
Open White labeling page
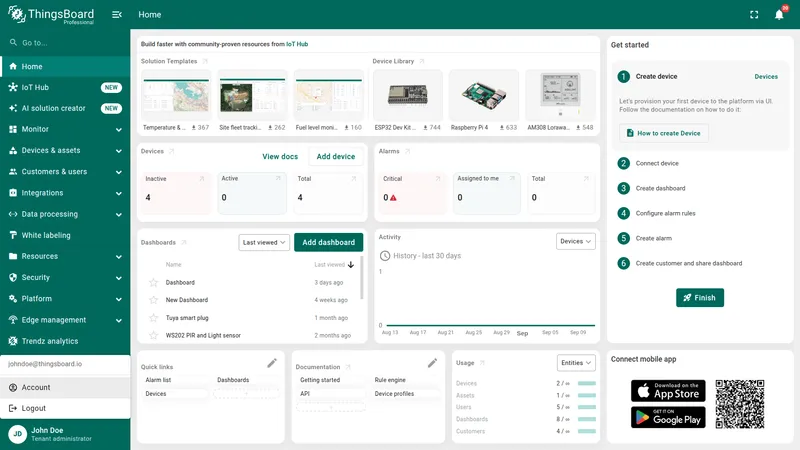(x=65, y=235)
